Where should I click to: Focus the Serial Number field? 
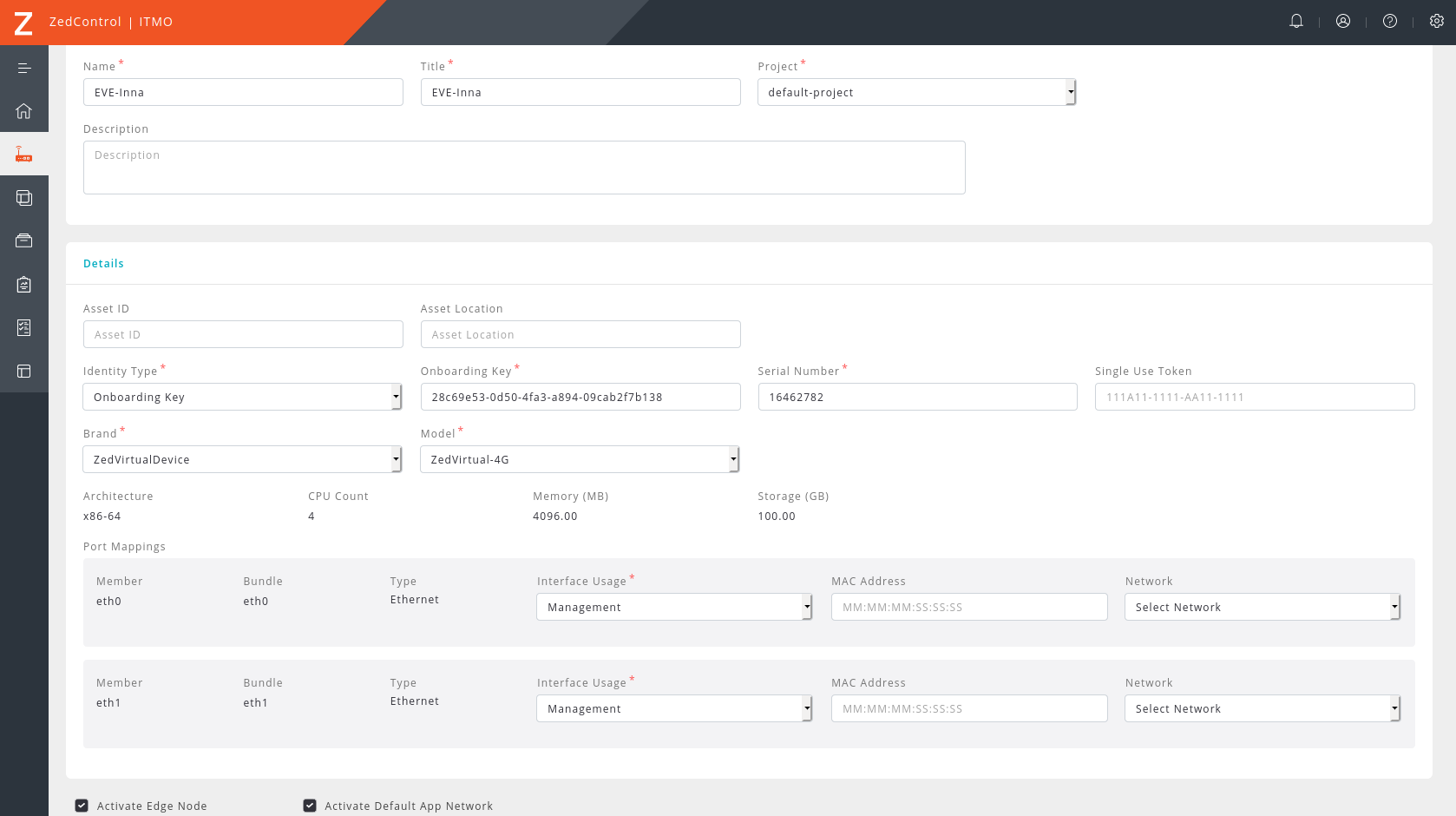[917, 397]
